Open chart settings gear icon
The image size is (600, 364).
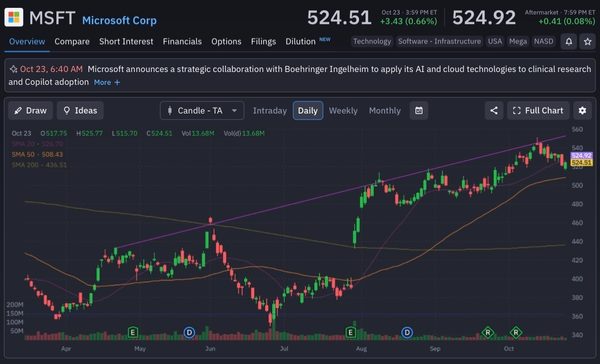point(582,111)
